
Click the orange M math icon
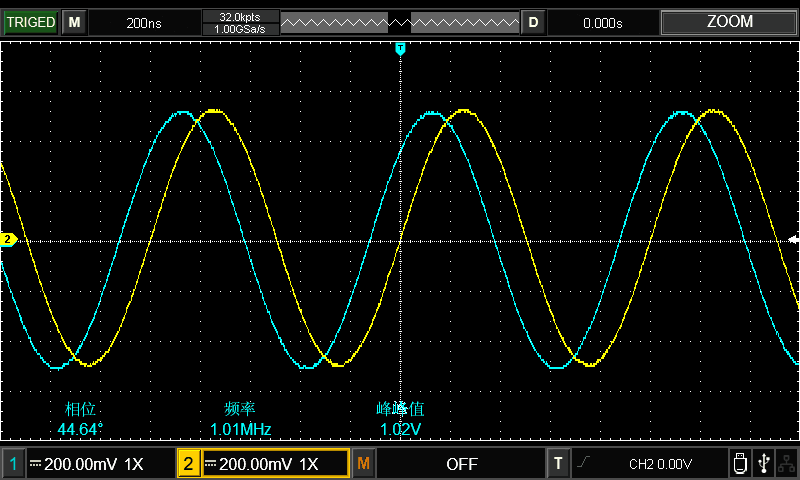pyautogui.click(x=364, y=464)
